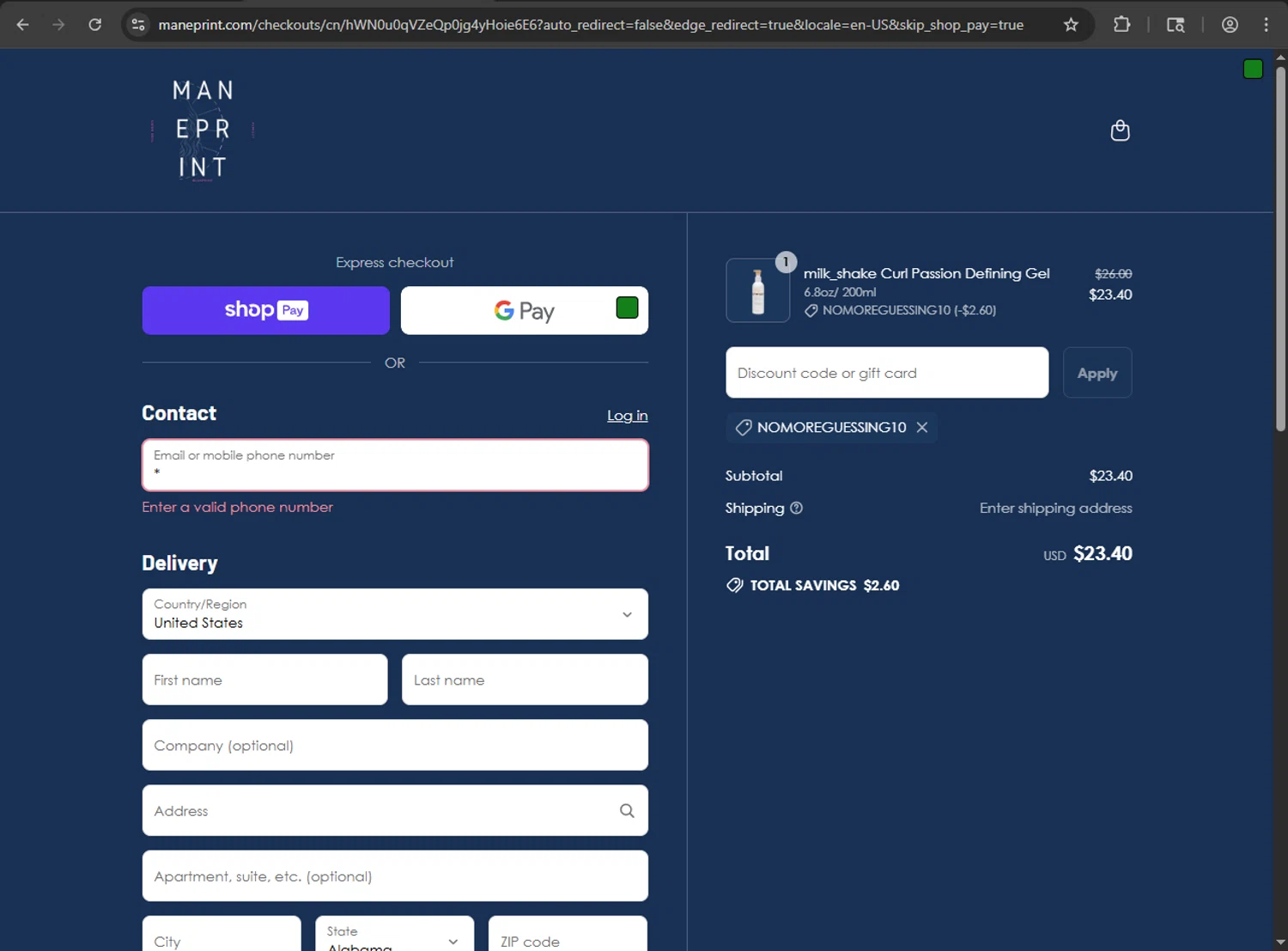Focus the Email or mobile phone number field
This screenshot has height=951, width=1288.
tap(395, 465)
